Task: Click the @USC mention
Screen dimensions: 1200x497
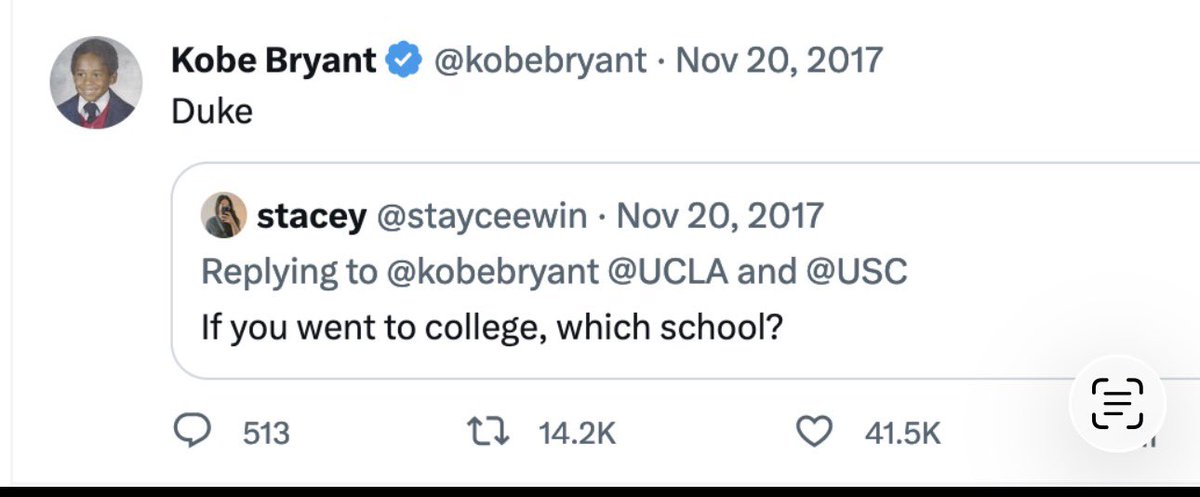Action: (x=857, y=272)
